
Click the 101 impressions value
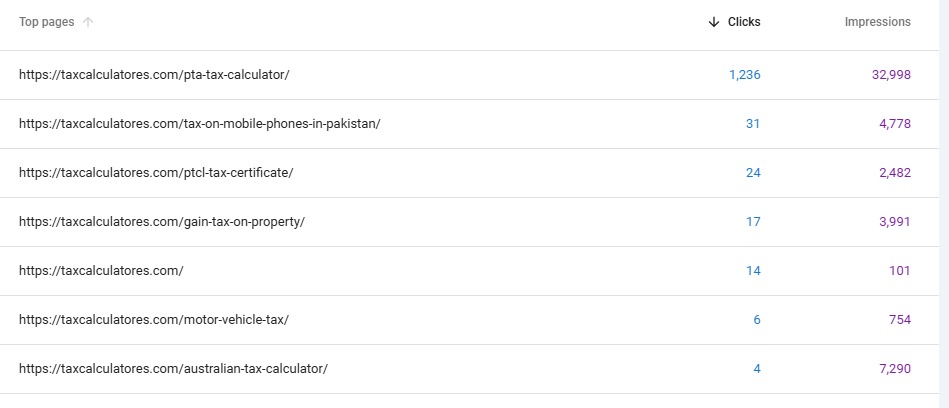point(899,271)
